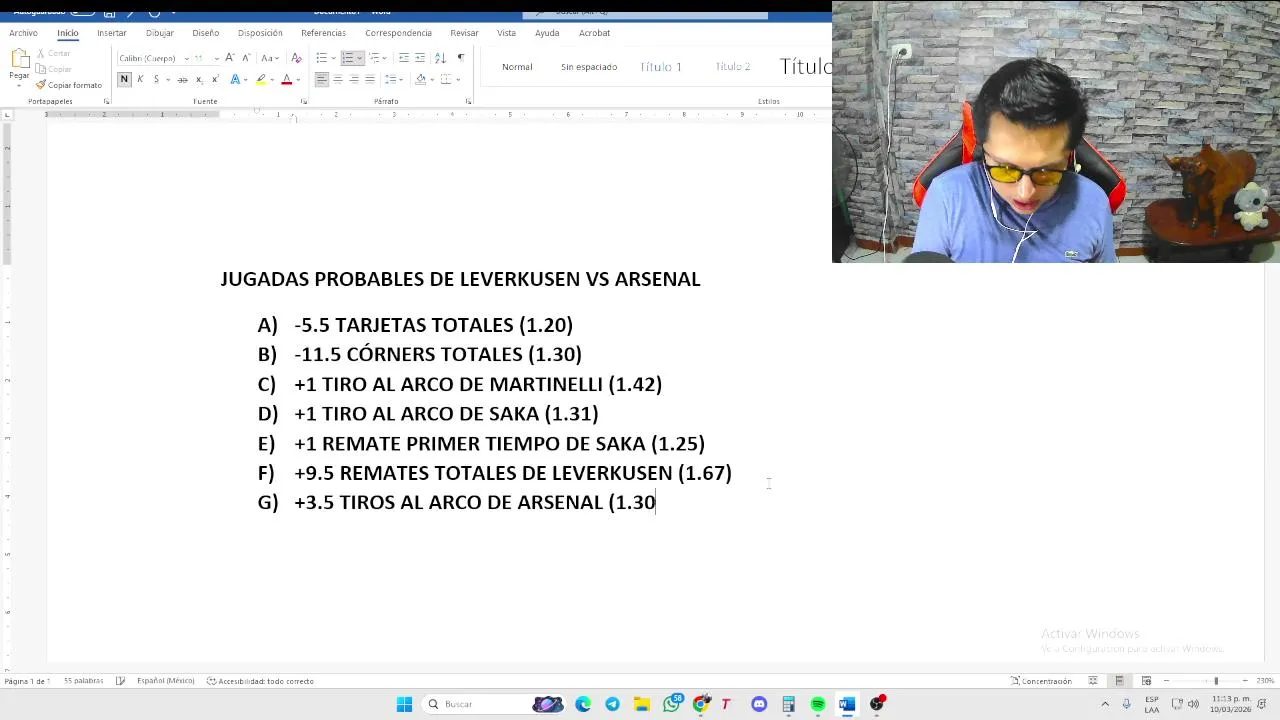Open highlight color dropdown arrow
The width and height of the screenshot is (1280, 720).
[x=272, y=79]
